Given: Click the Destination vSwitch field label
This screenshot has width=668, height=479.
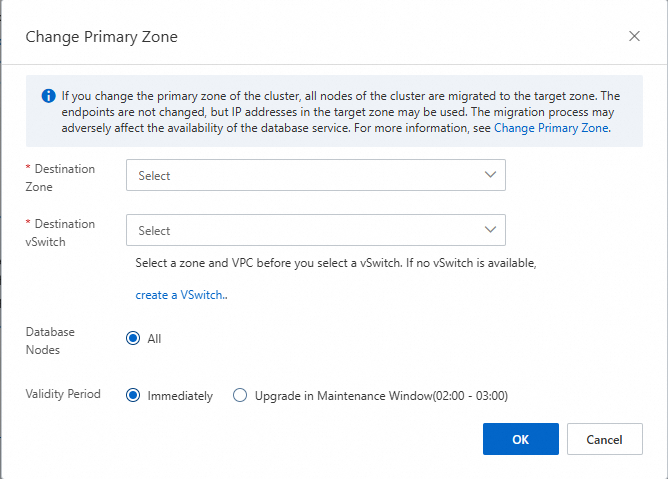Looking at the screenshot, I should (62, 232).
